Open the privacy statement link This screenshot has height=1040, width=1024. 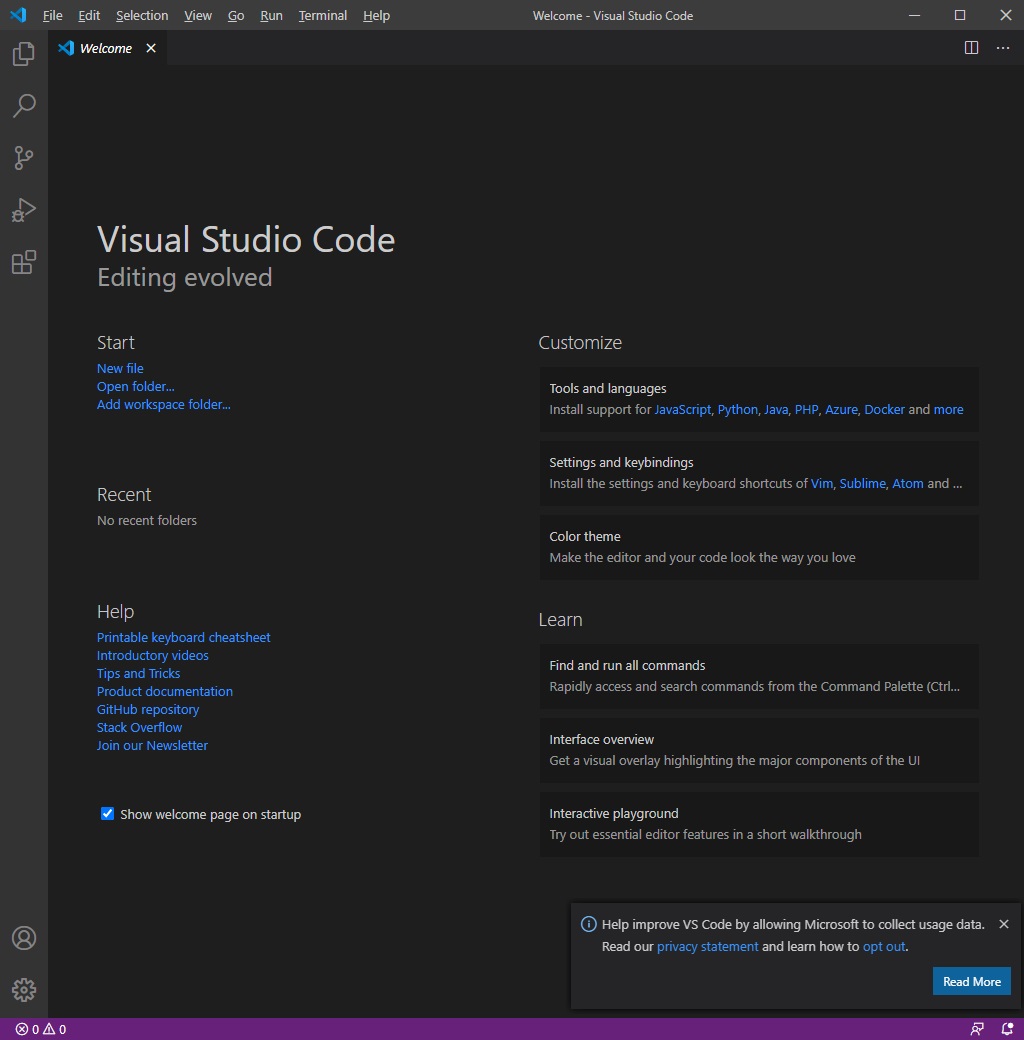(x=707, y=946)
